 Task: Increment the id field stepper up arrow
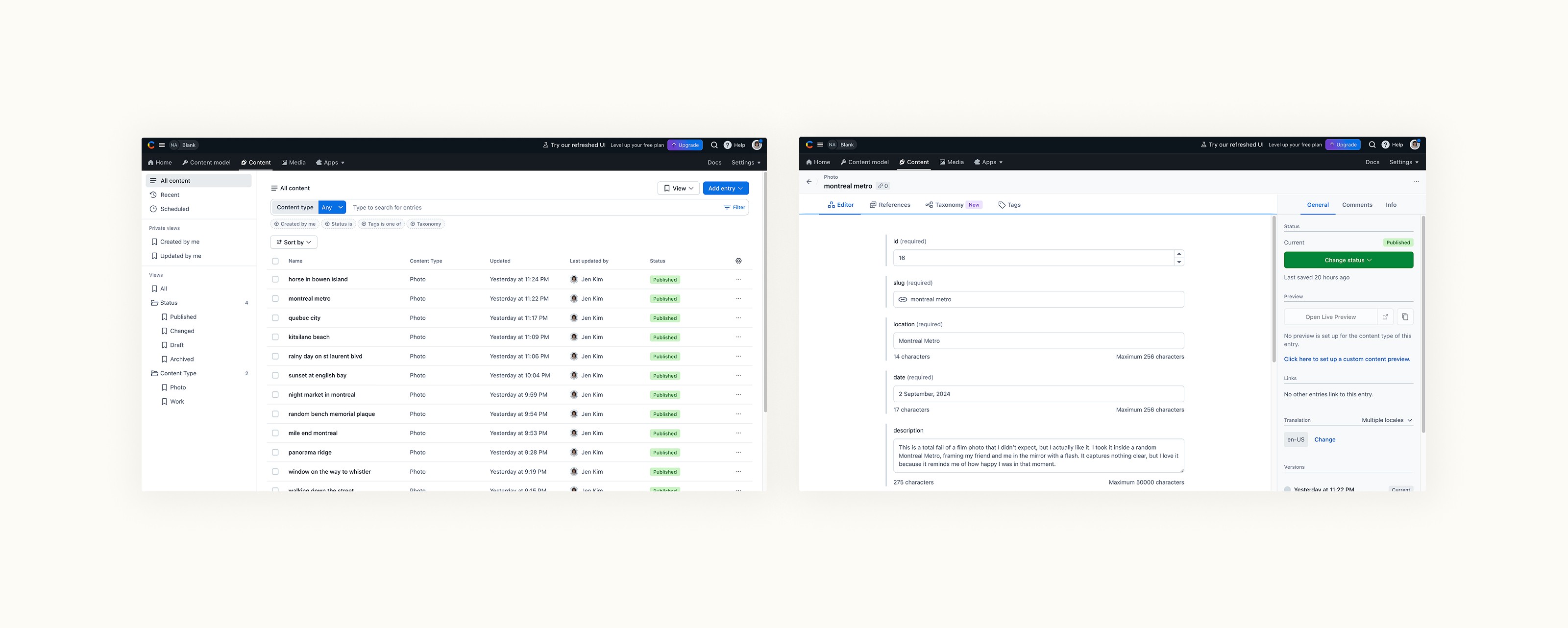[1178, 254]
